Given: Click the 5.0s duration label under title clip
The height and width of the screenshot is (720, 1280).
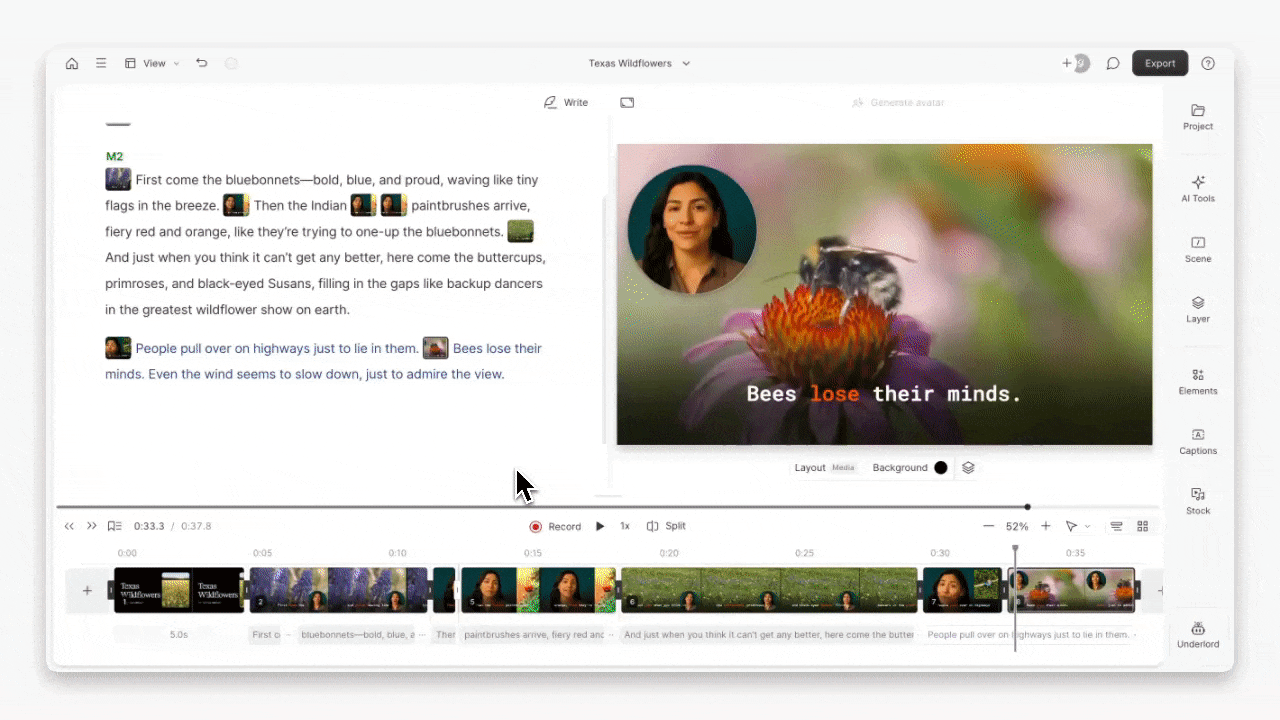Looking at the screenshot, I should coord(179,634).
